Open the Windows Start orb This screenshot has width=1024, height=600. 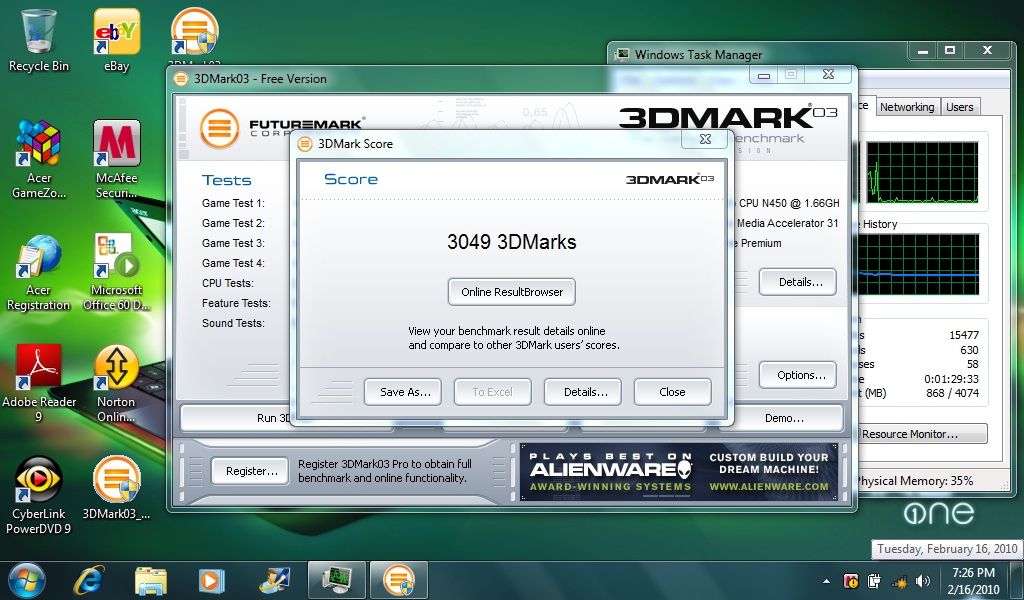point(26,580)
